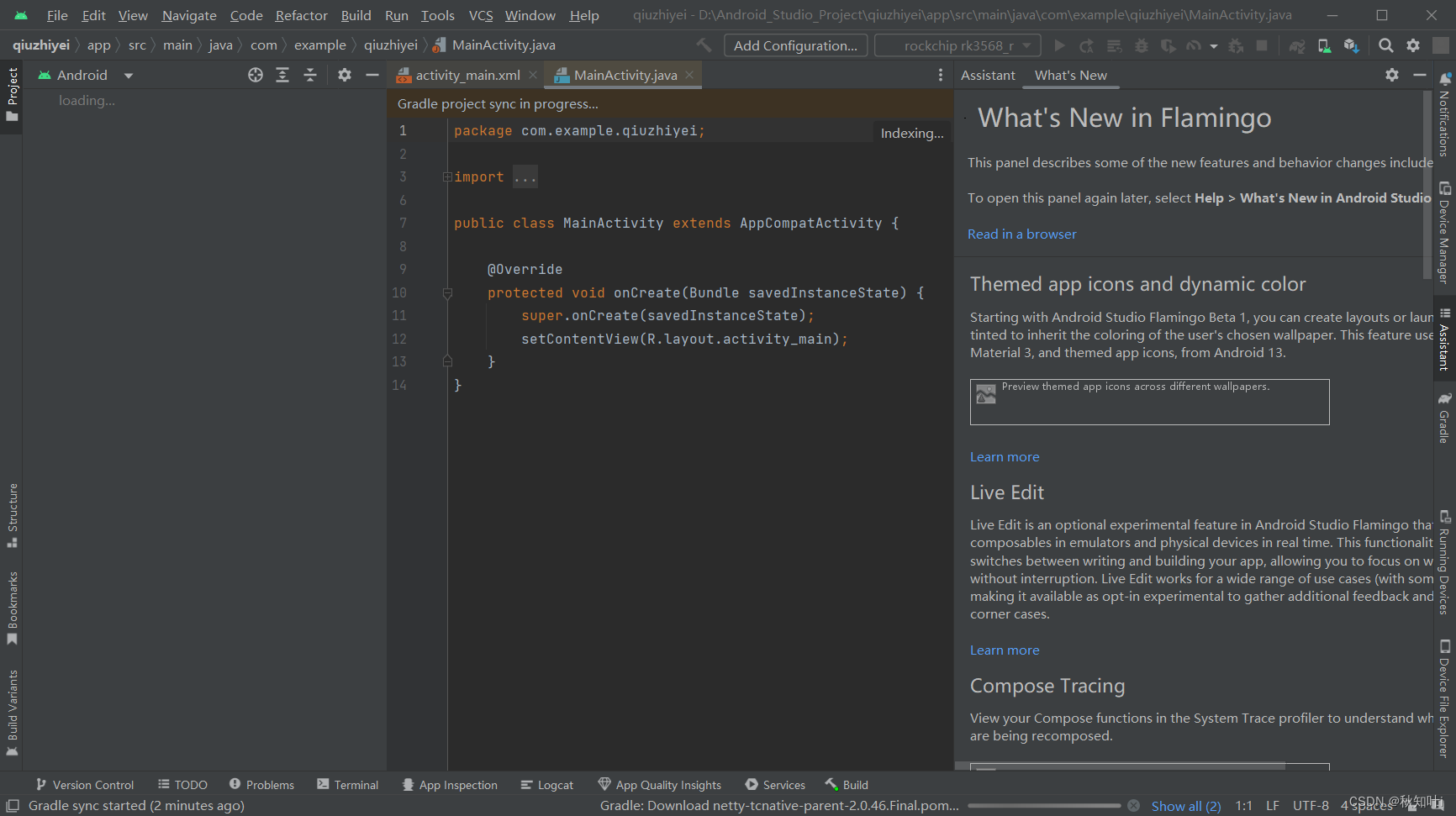Screen dimensions: 1456x816
Task: Open Assistant panel settings gear
Action: point(1392,76)
